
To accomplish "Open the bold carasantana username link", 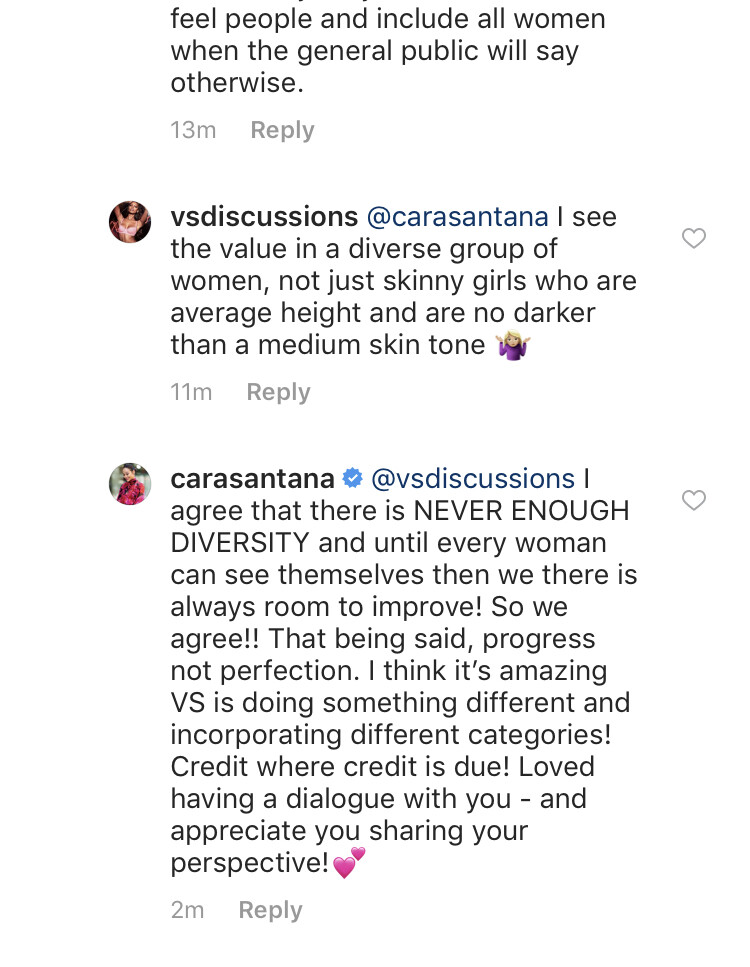I will [253, 479].
